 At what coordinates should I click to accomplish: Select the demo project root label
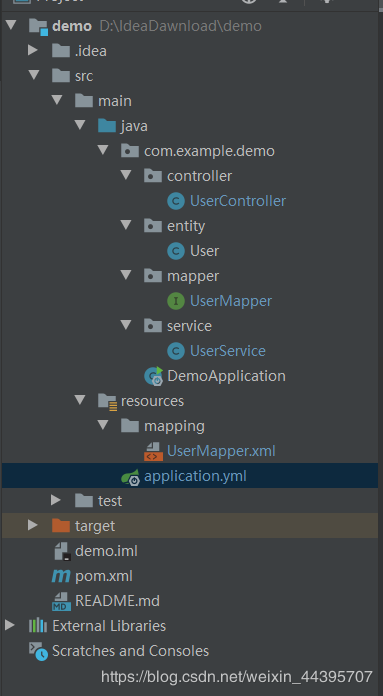[72, 26]
